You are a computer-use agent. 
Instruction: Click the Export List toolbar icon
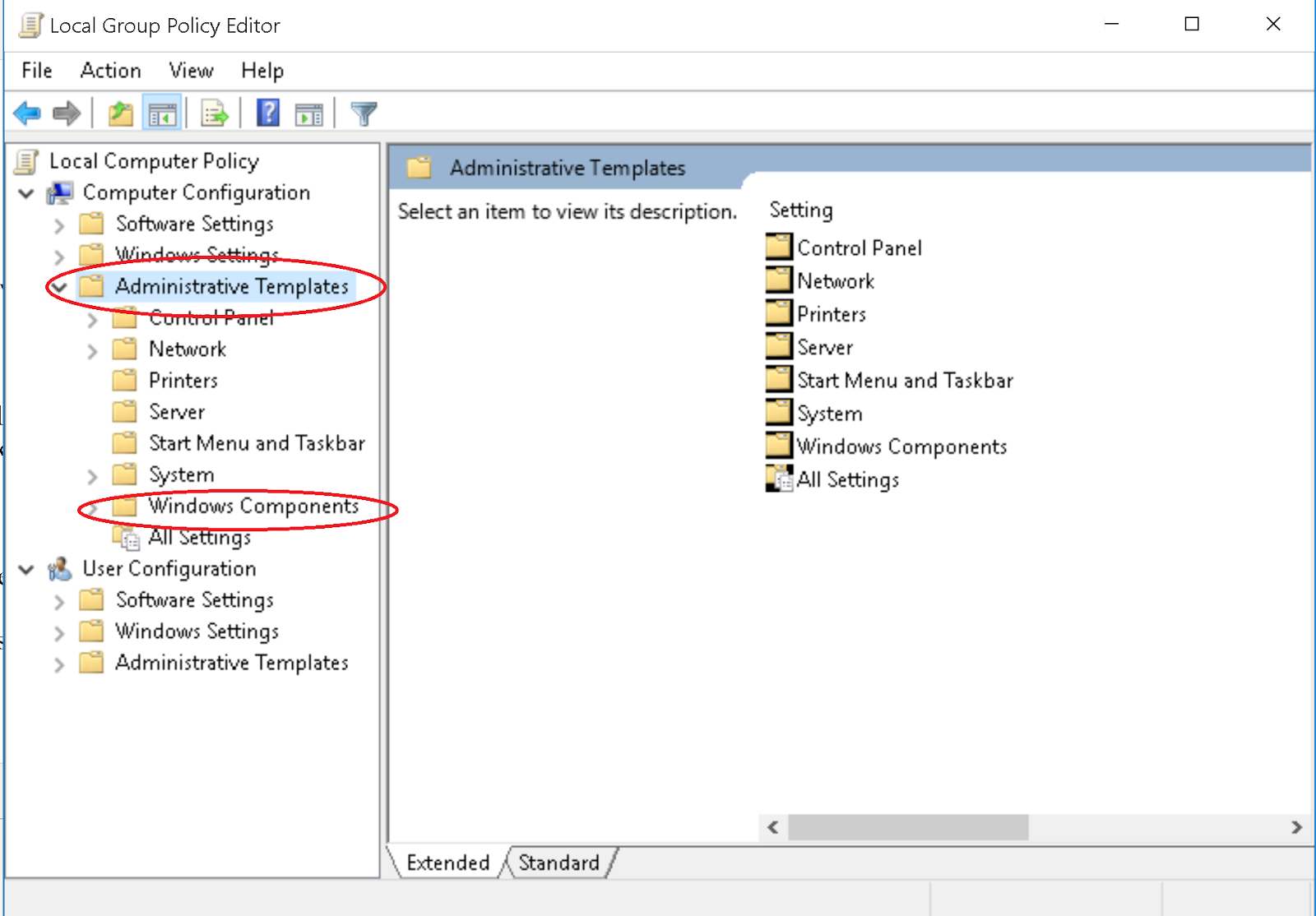(x=215, y=113)
